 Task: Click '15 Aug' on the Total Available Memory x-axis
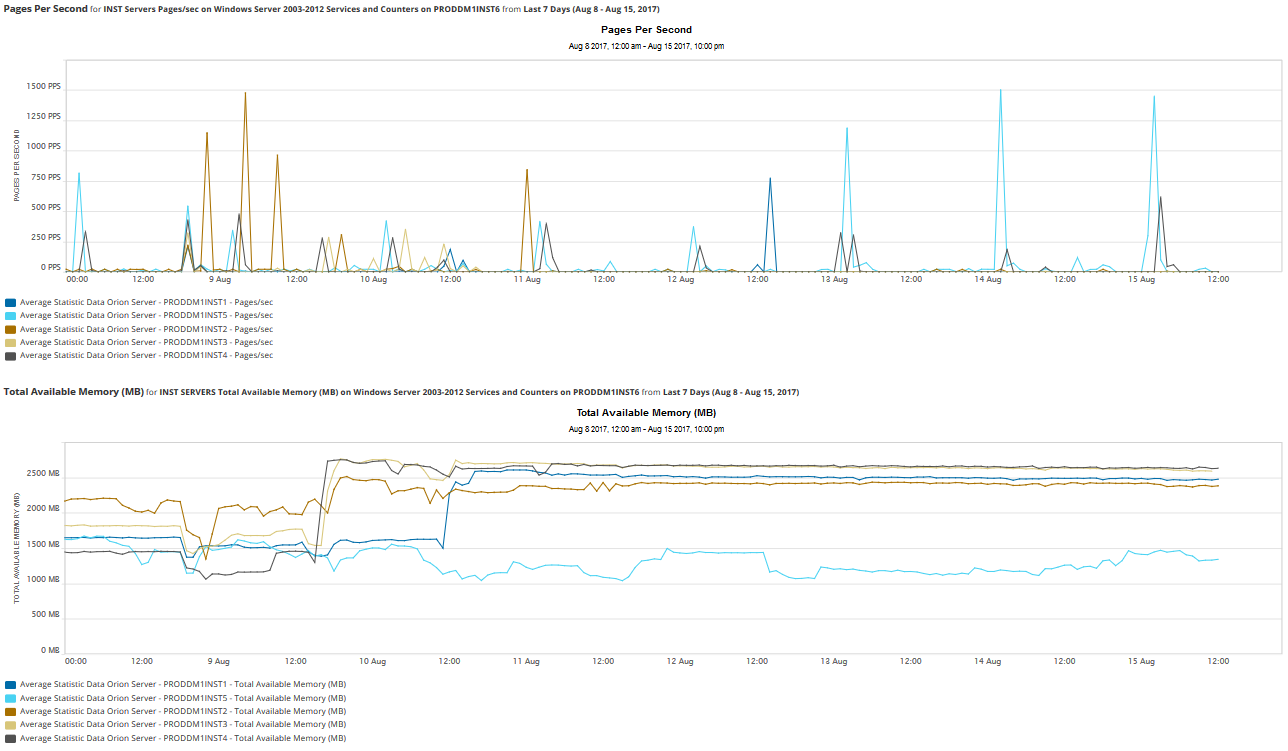tap(1141, 661)
